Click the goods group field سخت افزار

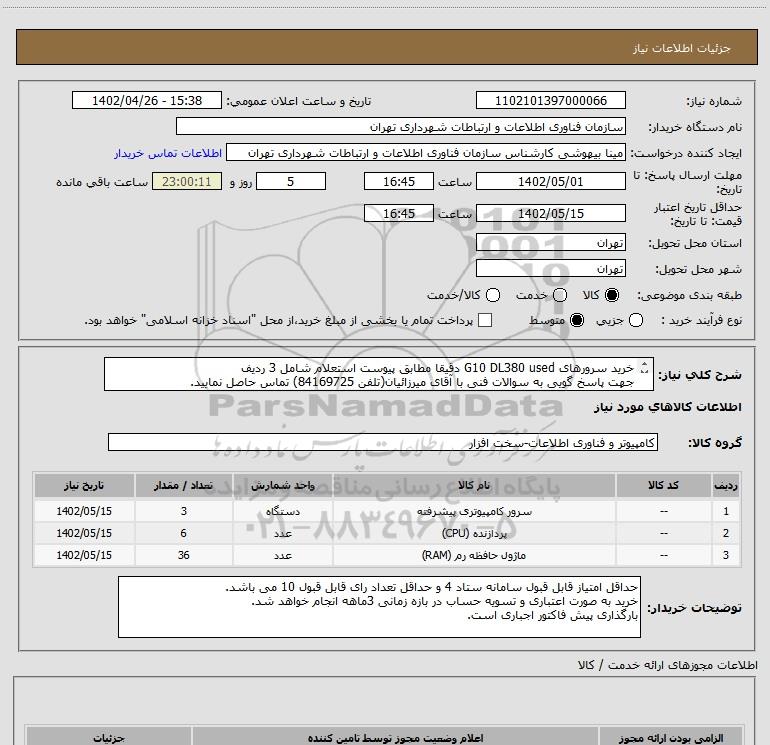(x=383, y=442)
